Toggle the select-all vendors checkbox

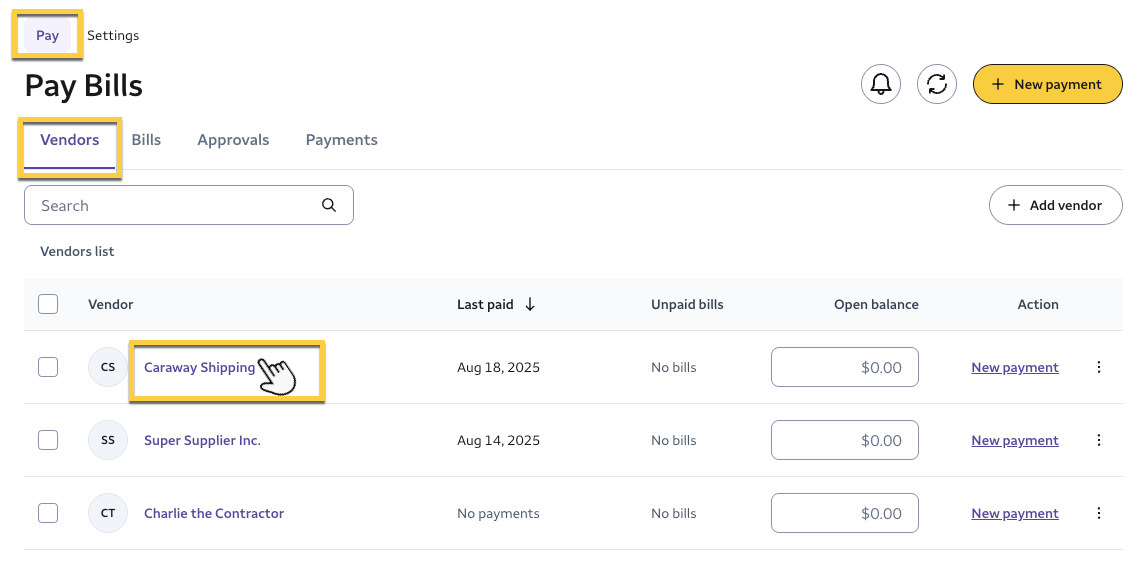[48, 304]
